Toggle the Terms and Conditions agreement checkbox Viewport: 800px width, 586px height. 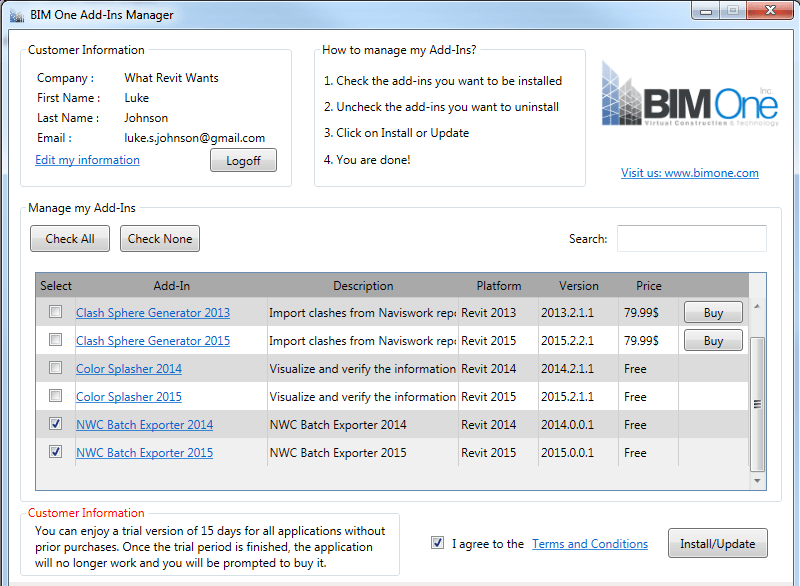pos(437,543)
